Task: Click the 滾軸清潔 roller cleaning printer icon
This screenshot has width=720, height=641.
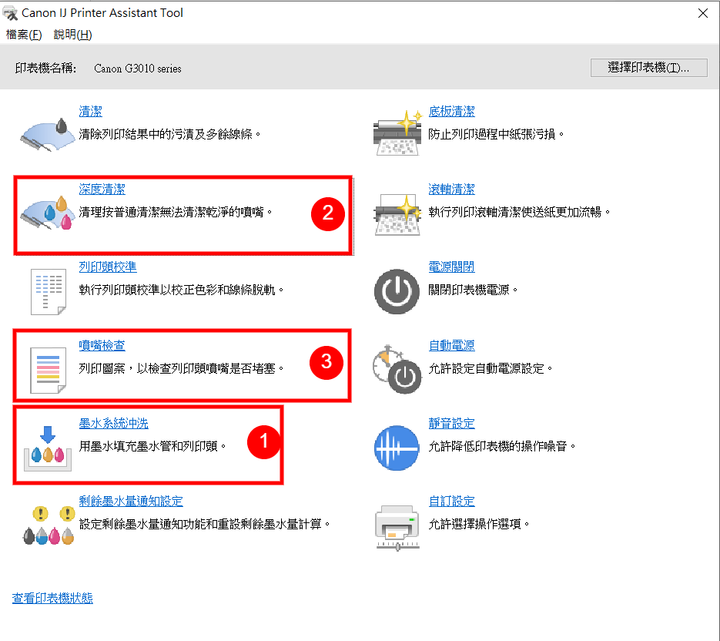Action: [398, 215]
